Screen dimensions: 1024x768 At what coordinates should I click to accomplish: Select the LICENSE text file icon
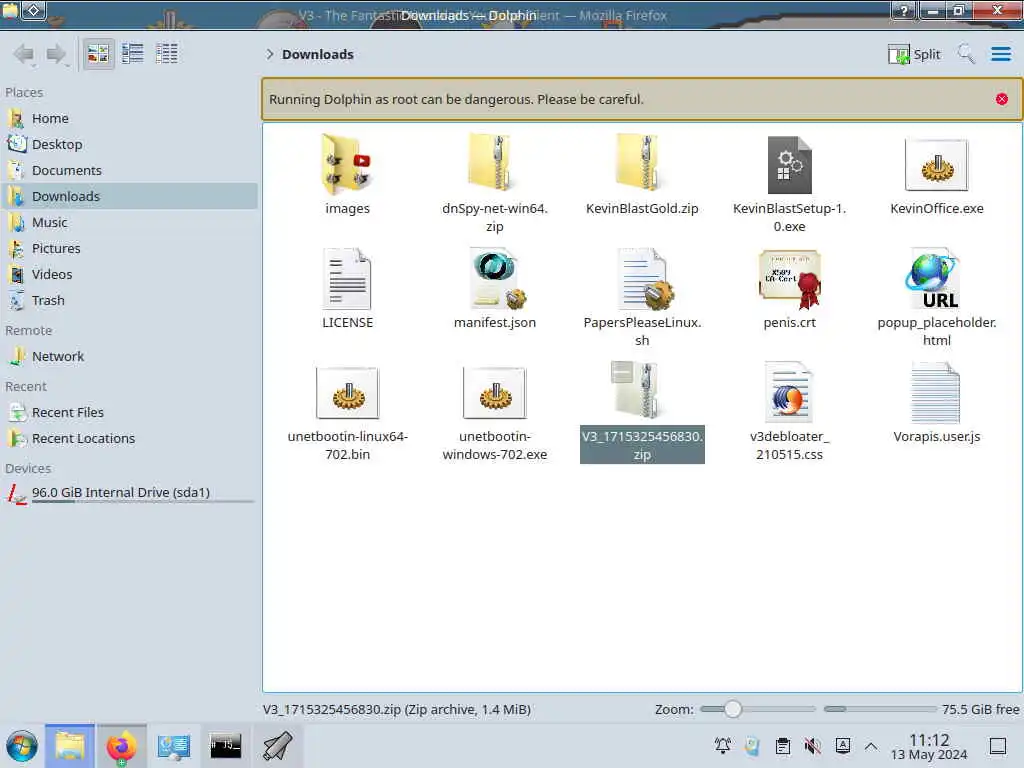pyautogui.click(x=347, y=279)
